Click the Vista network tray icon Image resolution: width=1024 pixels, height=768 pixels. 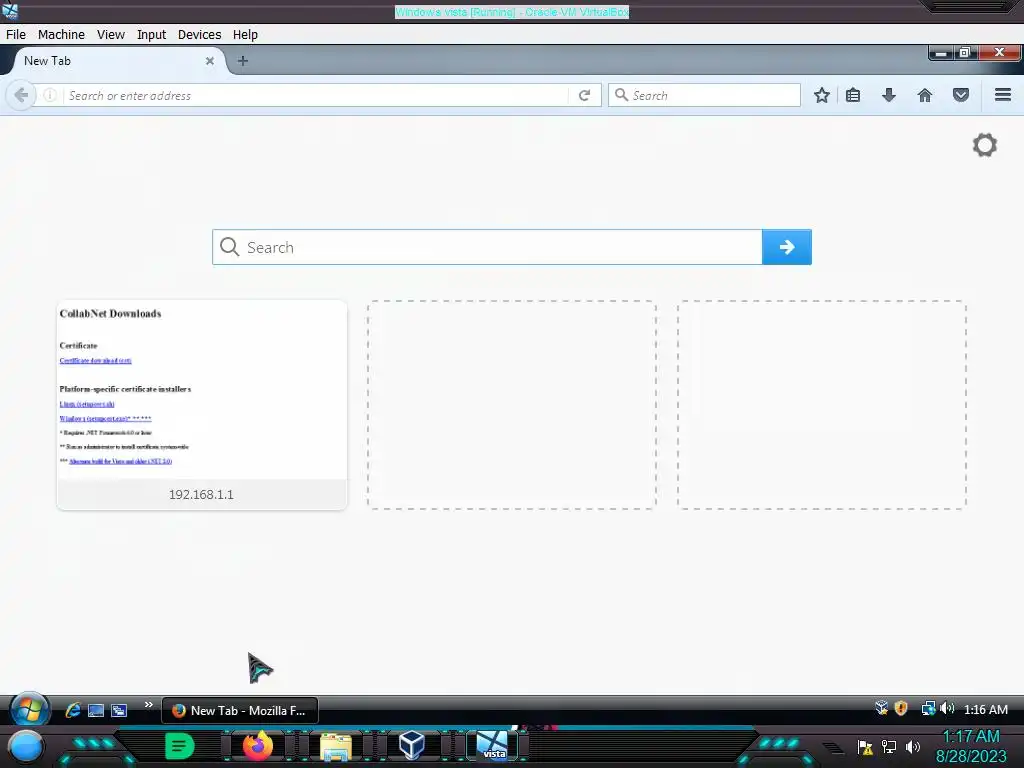click(x=928, y=709)
